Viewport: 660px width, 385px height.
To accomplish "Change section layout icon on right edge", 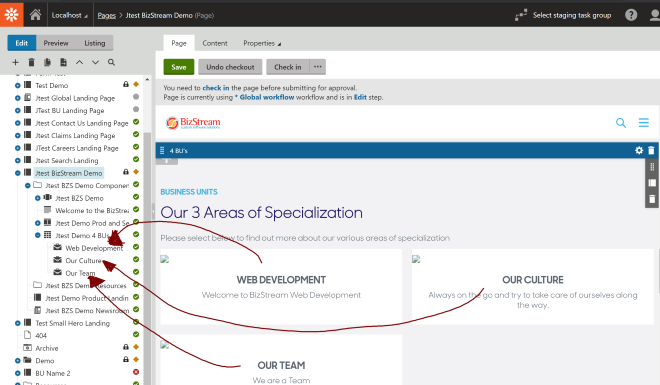I will (x=652, y=183).
